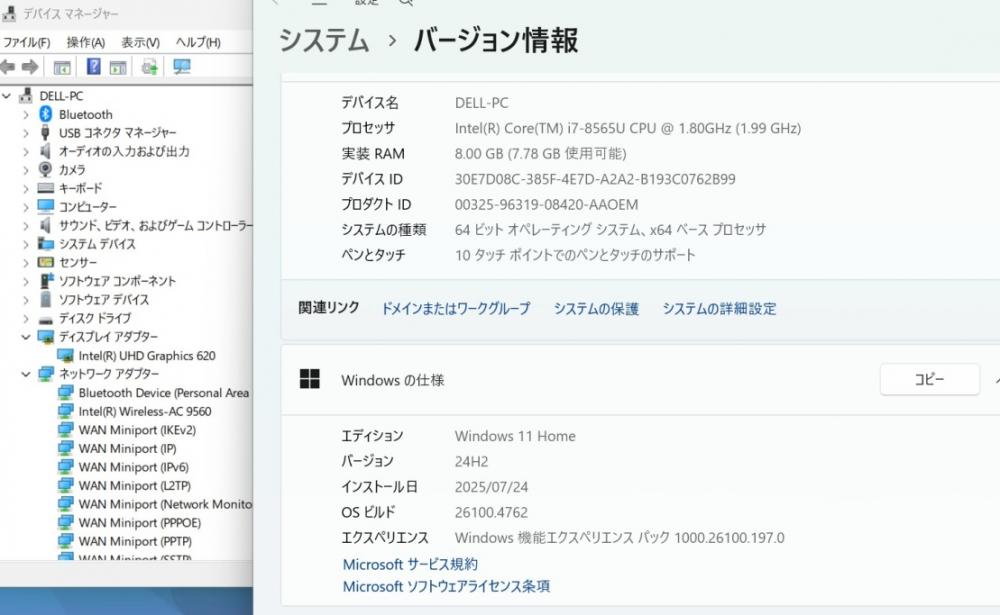Open the 表示(V) menu
This screenshot has height=615, width=1000.
140,42
